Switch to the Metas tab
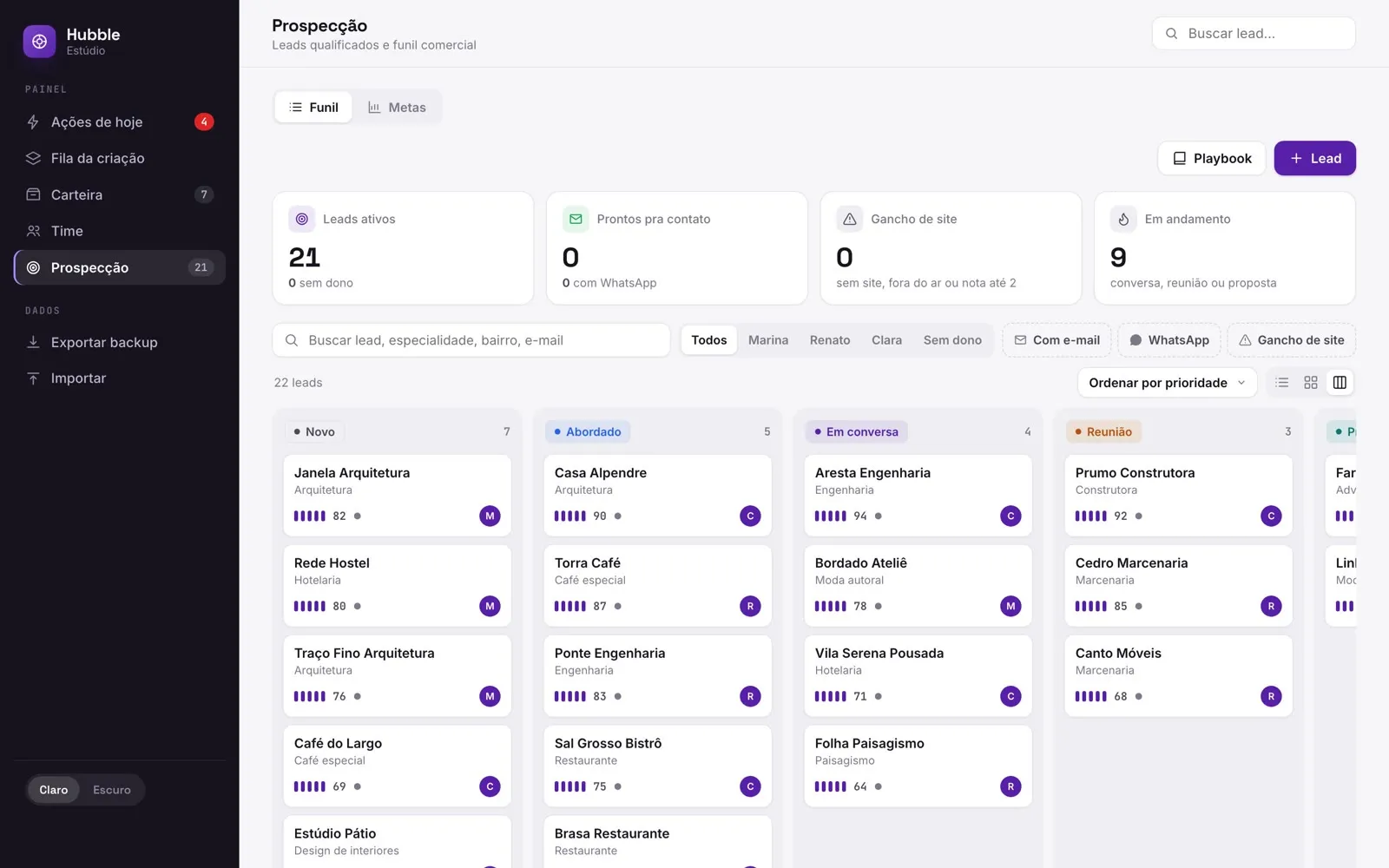1389x868 pixels. coord(397,108)
